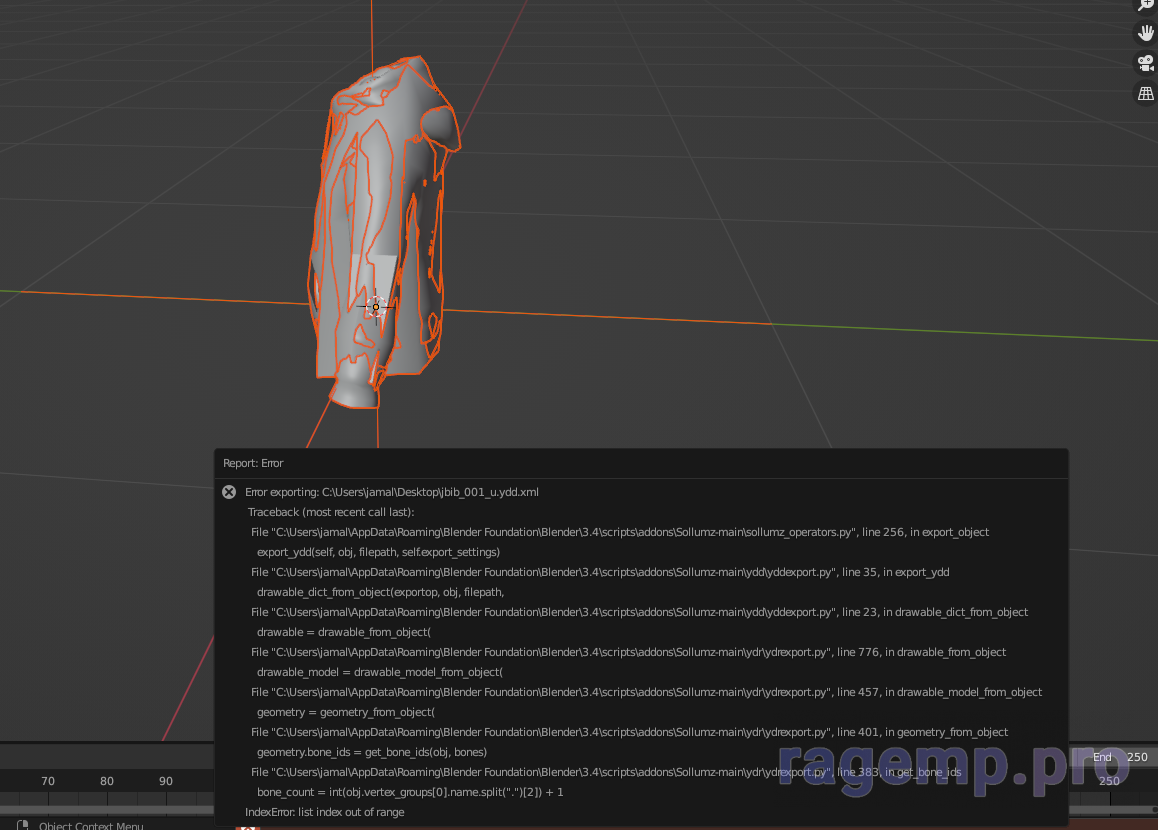The width and height of the screenshot is (1158, 830).
Task: Click the "export_ydd(self, obj, filepath, self.export_settings)" line
Action: [378, 552]
